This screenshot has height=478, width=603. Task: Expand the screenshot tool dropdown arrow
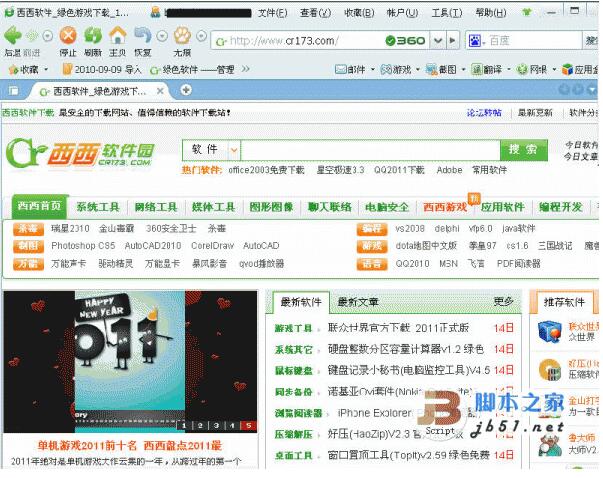click(x=463, y=70)
